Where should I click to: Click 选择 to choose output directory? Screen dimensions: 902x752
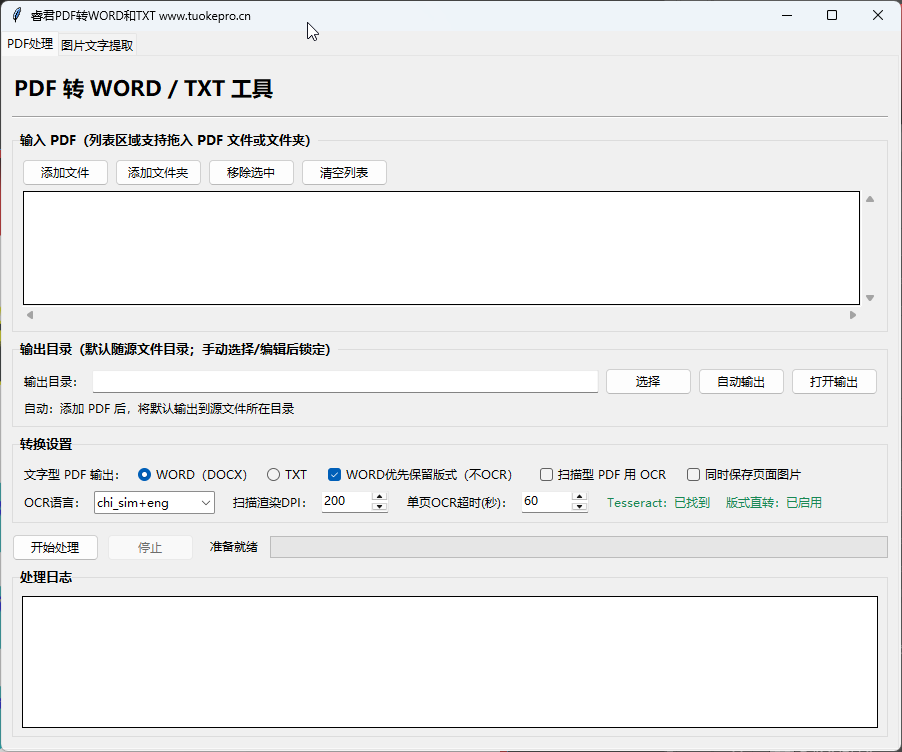[648, 381]
